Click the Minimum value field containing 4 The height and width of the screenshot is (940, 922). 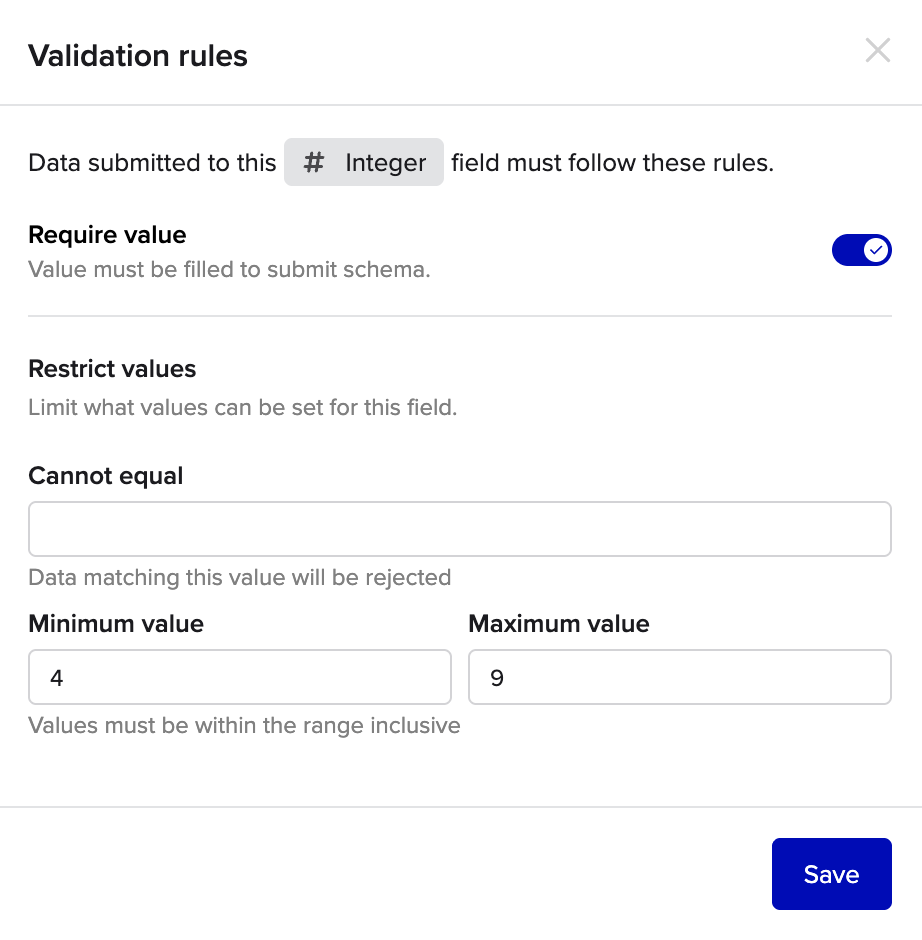(240, 678)
